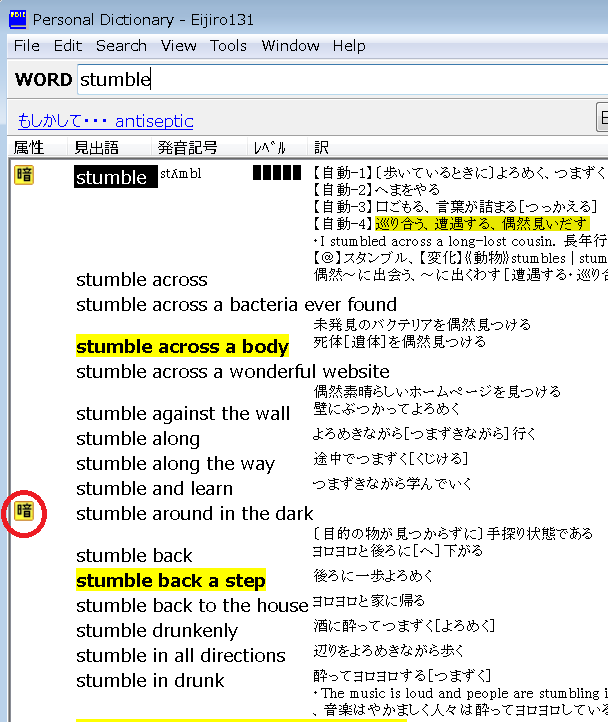Screen dimensions: 608x722
Task: Click translation 酒に酔ってつまずく[よろめく]
Action: 404,625
